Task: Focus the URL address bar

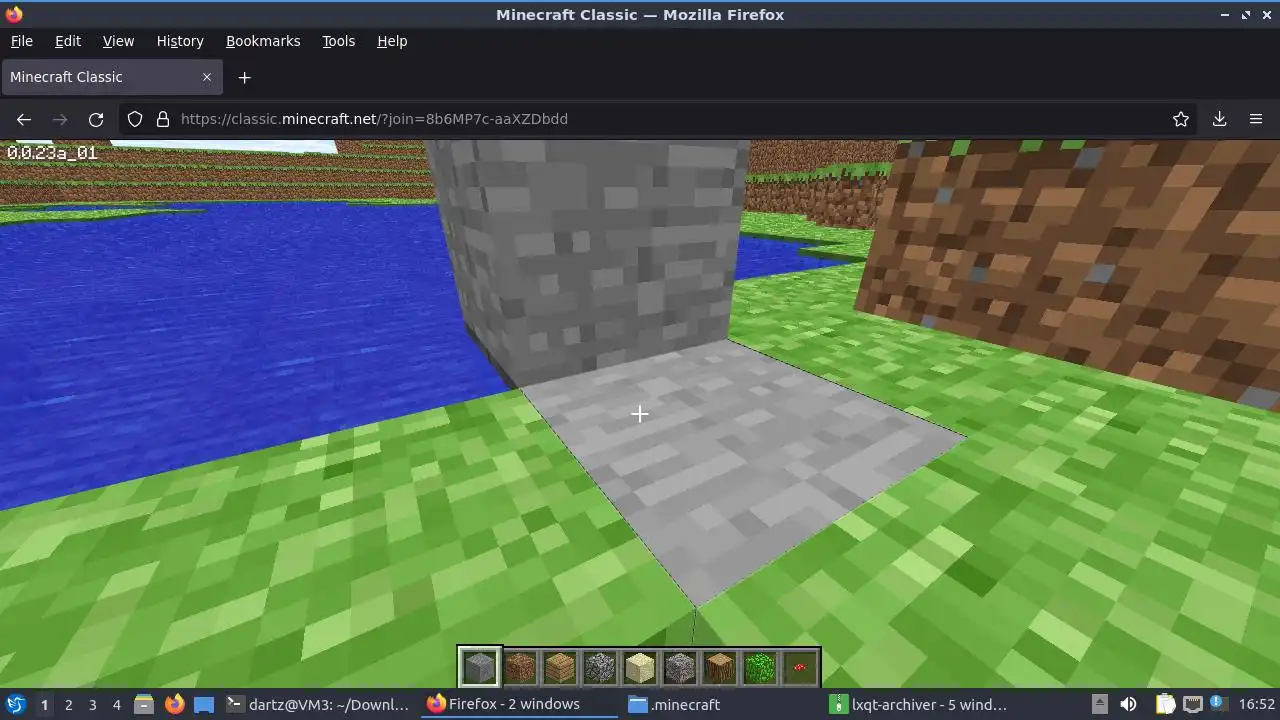Action: pos(660,119)
